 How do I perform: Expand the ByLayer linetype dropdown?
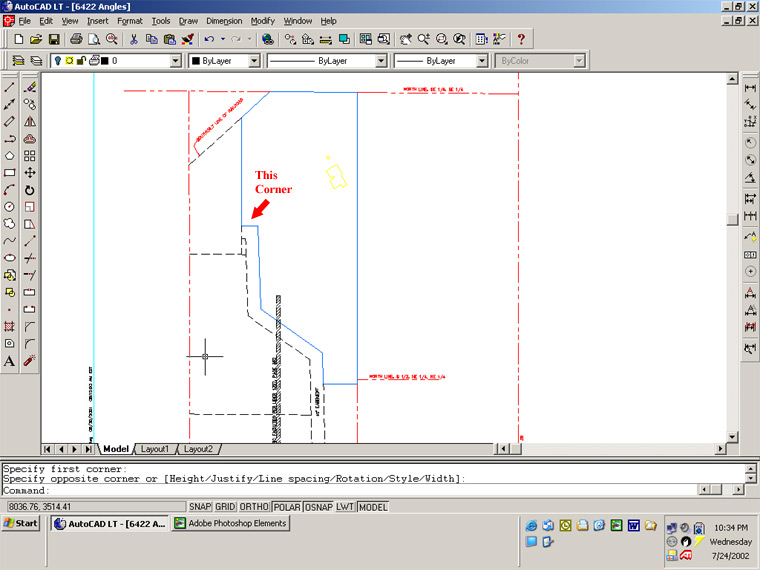pos(380,61)
